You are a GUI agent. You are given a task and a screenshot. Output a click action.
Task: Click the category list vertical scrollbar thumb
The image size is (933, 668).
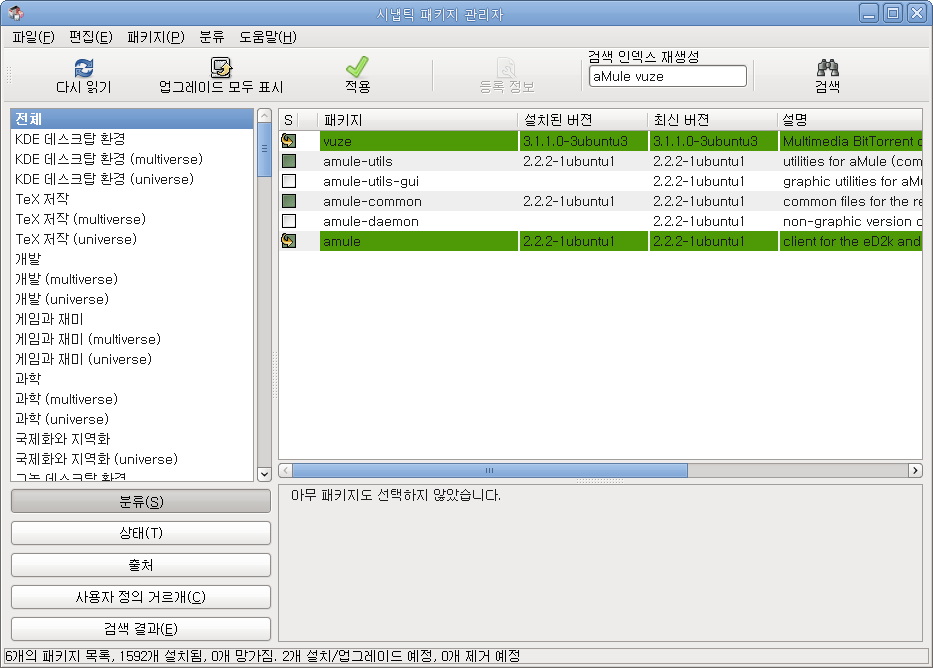(265, 149)
